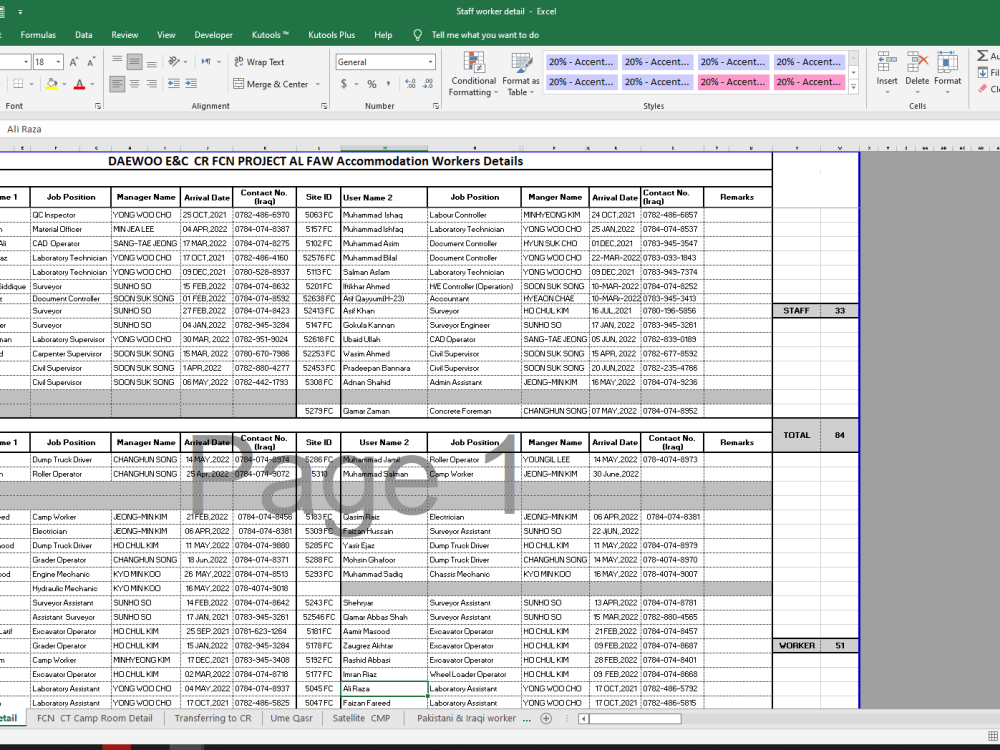
Task: Switch to Ume Qasr sheet
Action: tap(291, 718)
